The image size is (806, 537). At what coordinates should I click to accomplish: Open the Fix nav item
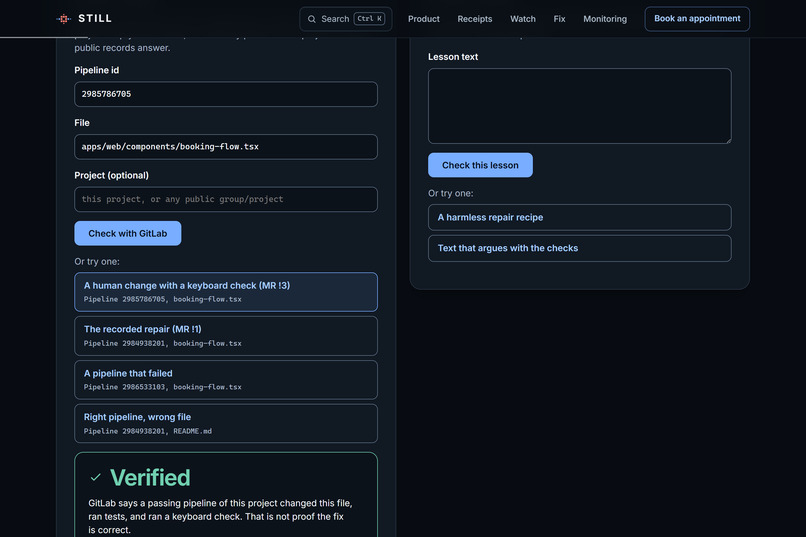tap(559, 19)
